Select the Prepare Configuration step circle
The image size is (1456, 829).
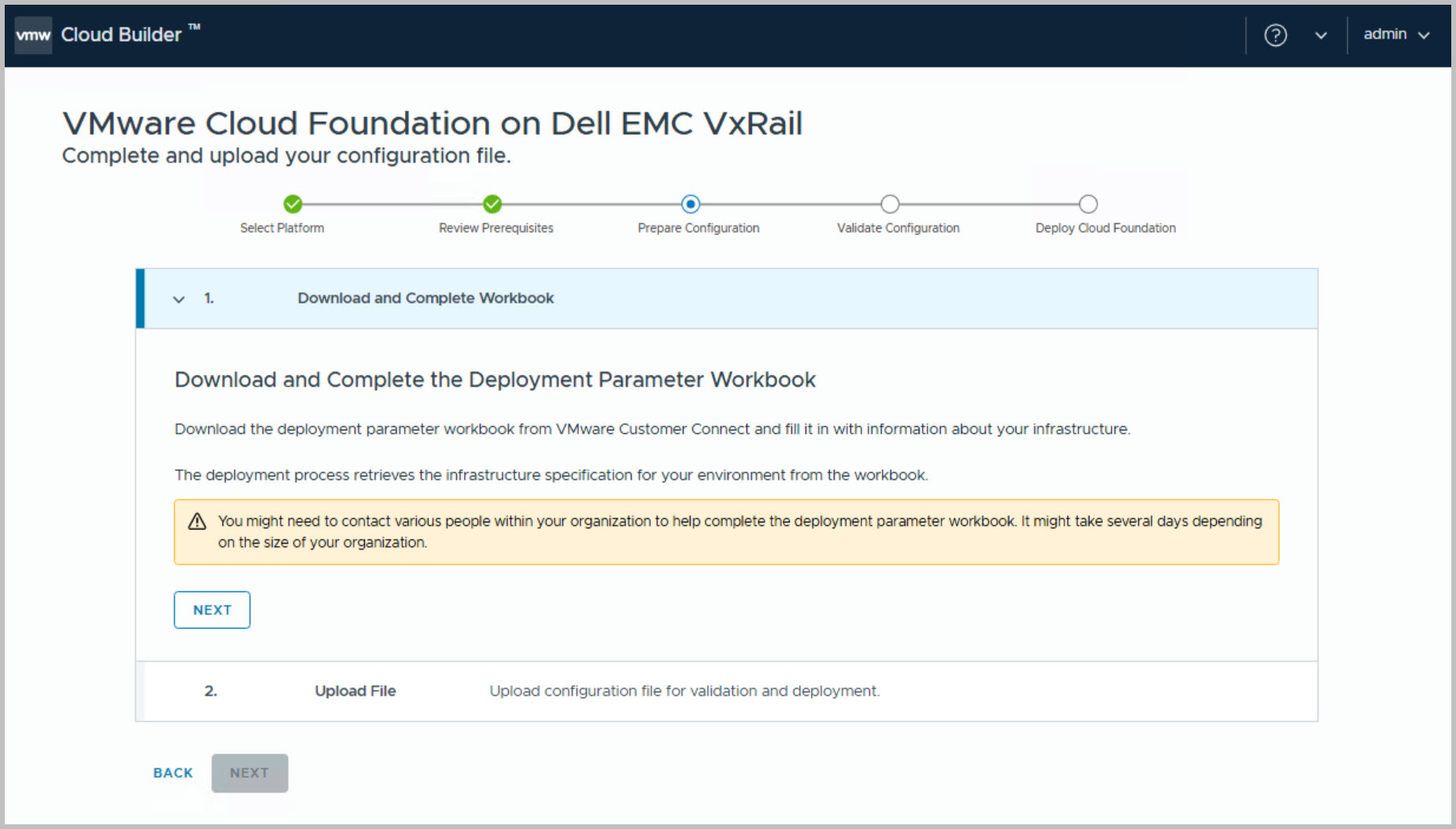(691, 204)
